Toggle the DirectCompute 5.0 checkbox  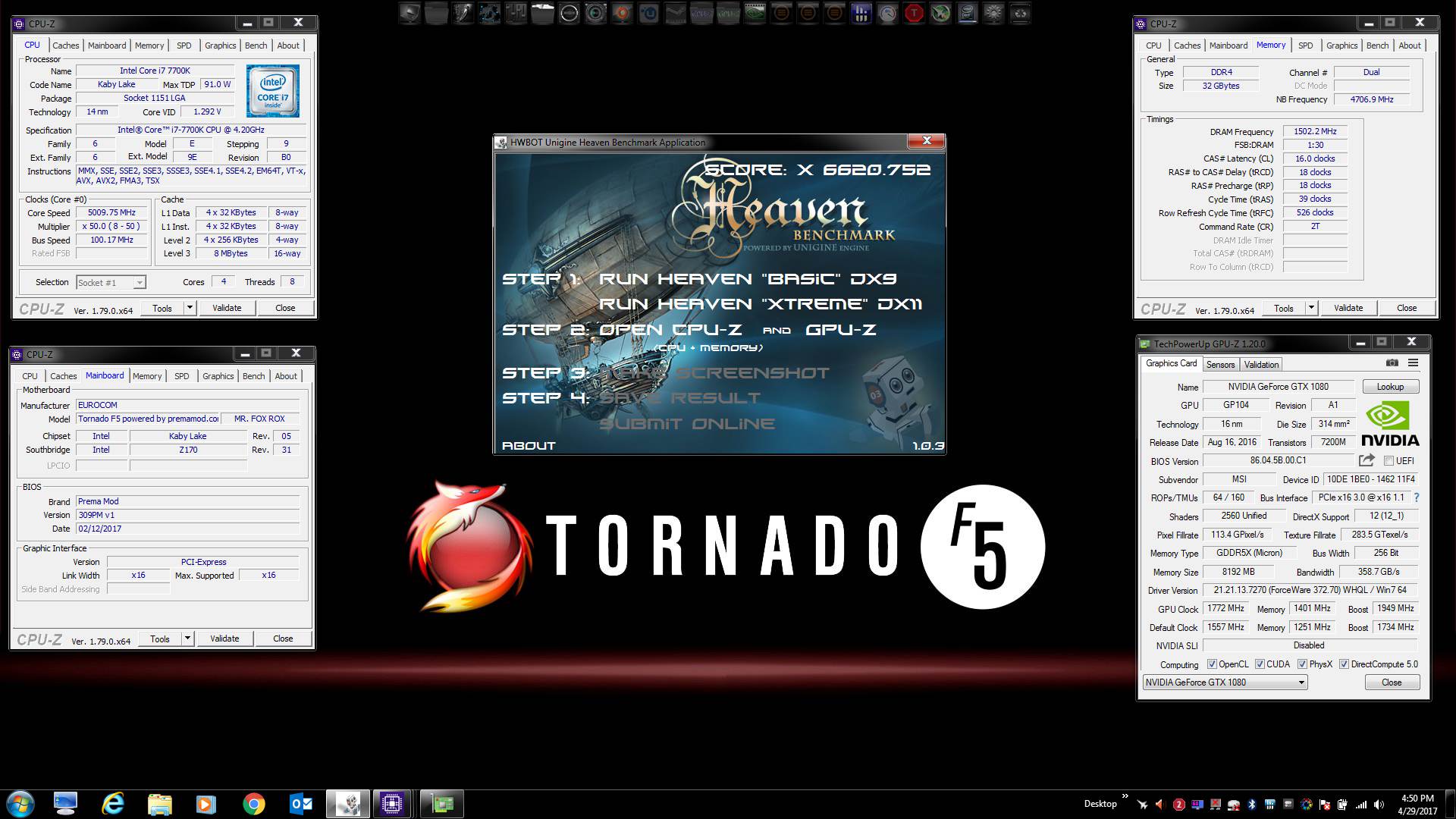pyautogui.click(x=1344, y=664)
